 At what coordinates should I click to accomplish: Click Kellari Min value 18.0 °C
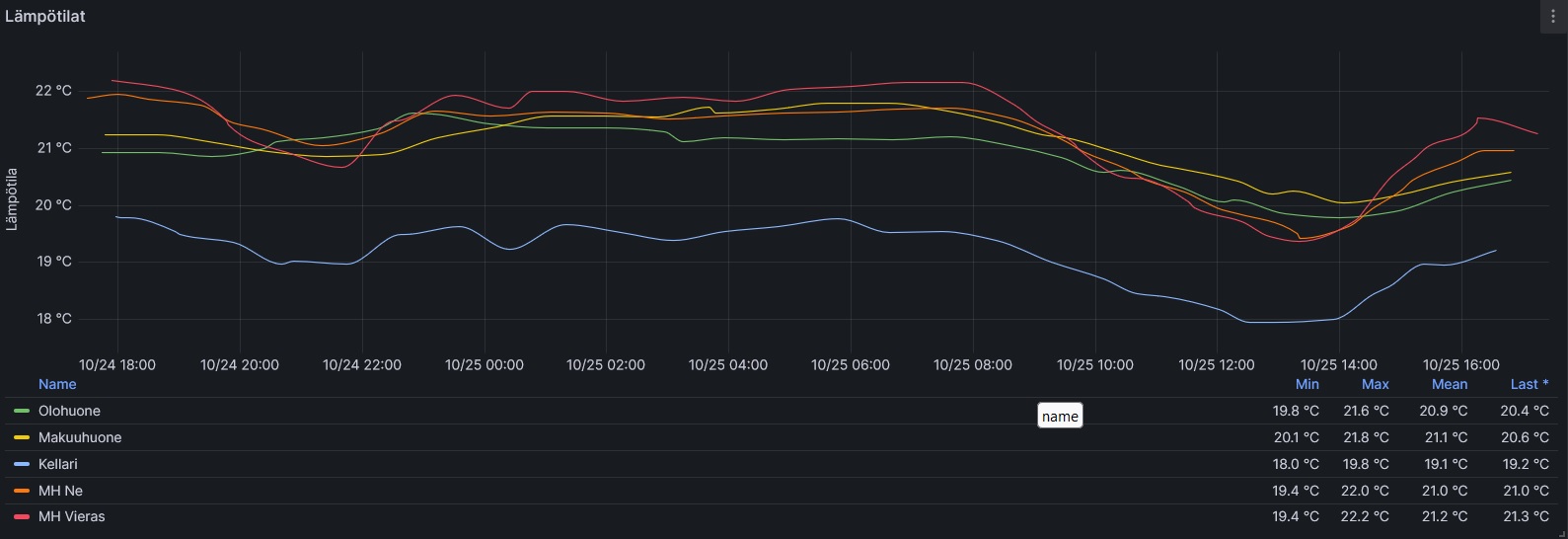click(x=1296, y=464)
